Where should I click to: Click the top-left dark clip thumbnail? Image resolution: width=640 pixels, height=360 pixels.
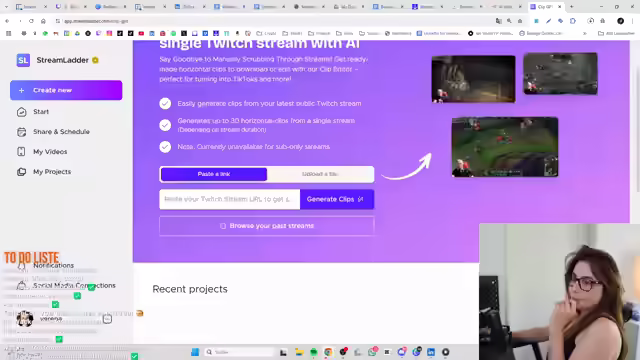473,79
